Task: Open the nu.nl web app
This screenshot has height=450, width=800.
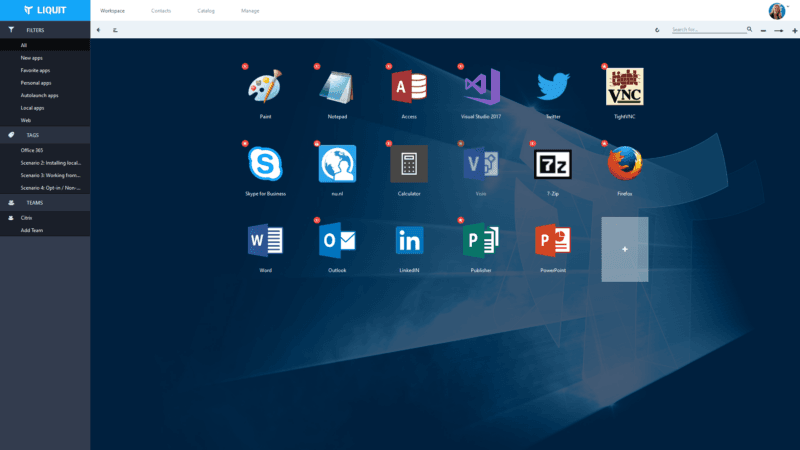Action: point(337,164)
